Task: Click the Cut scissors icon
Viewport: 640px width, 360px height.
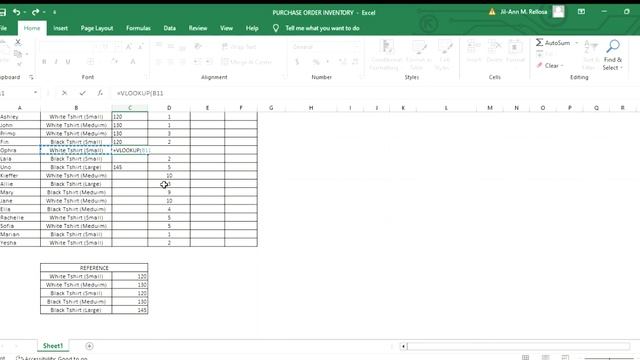Action: coord(18,42)
